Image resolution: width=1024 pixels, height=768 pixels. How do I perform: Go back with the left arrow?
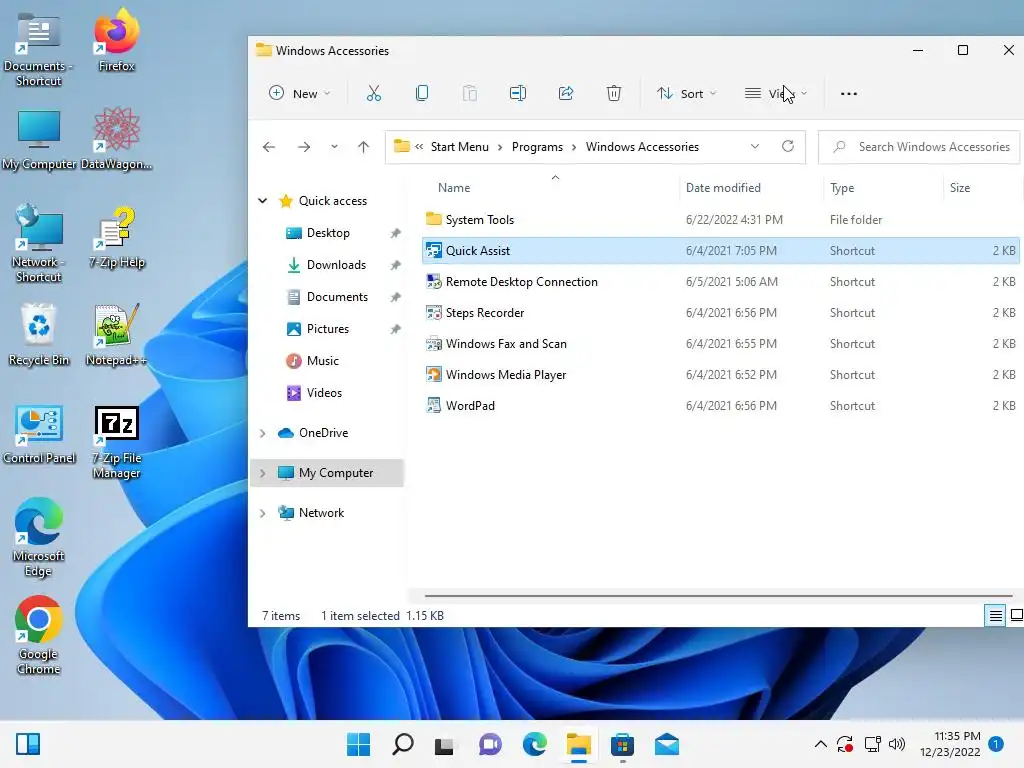pyautogui.click(x=269, y=147)
